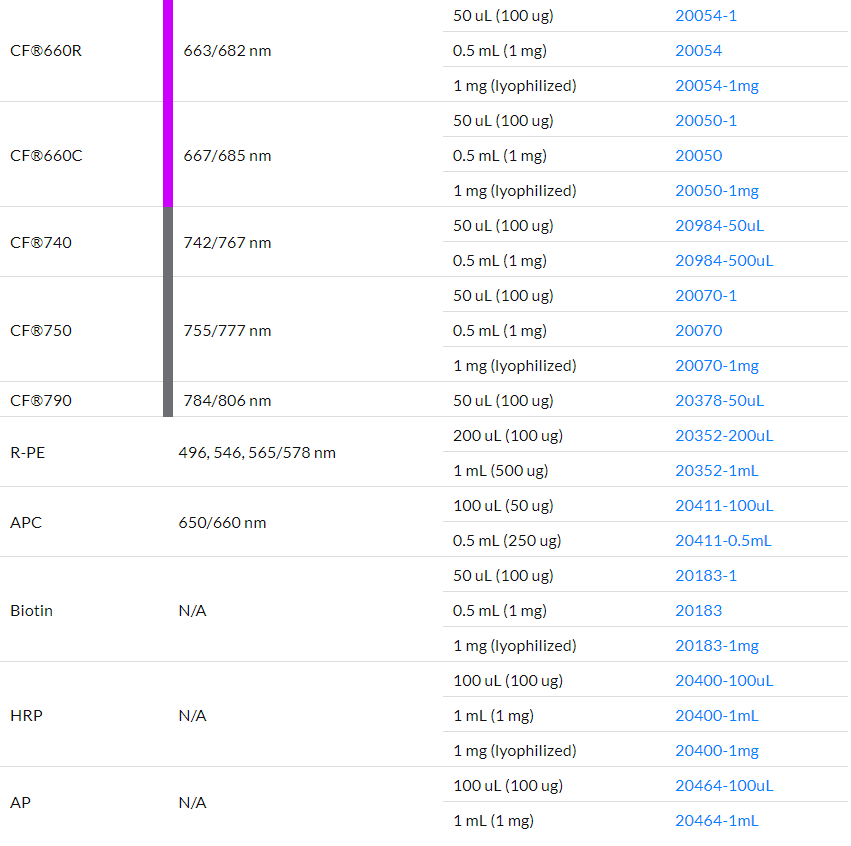Select the 20400-1mL catalog link
The image size is (851, 846).
tap(716, 716)
